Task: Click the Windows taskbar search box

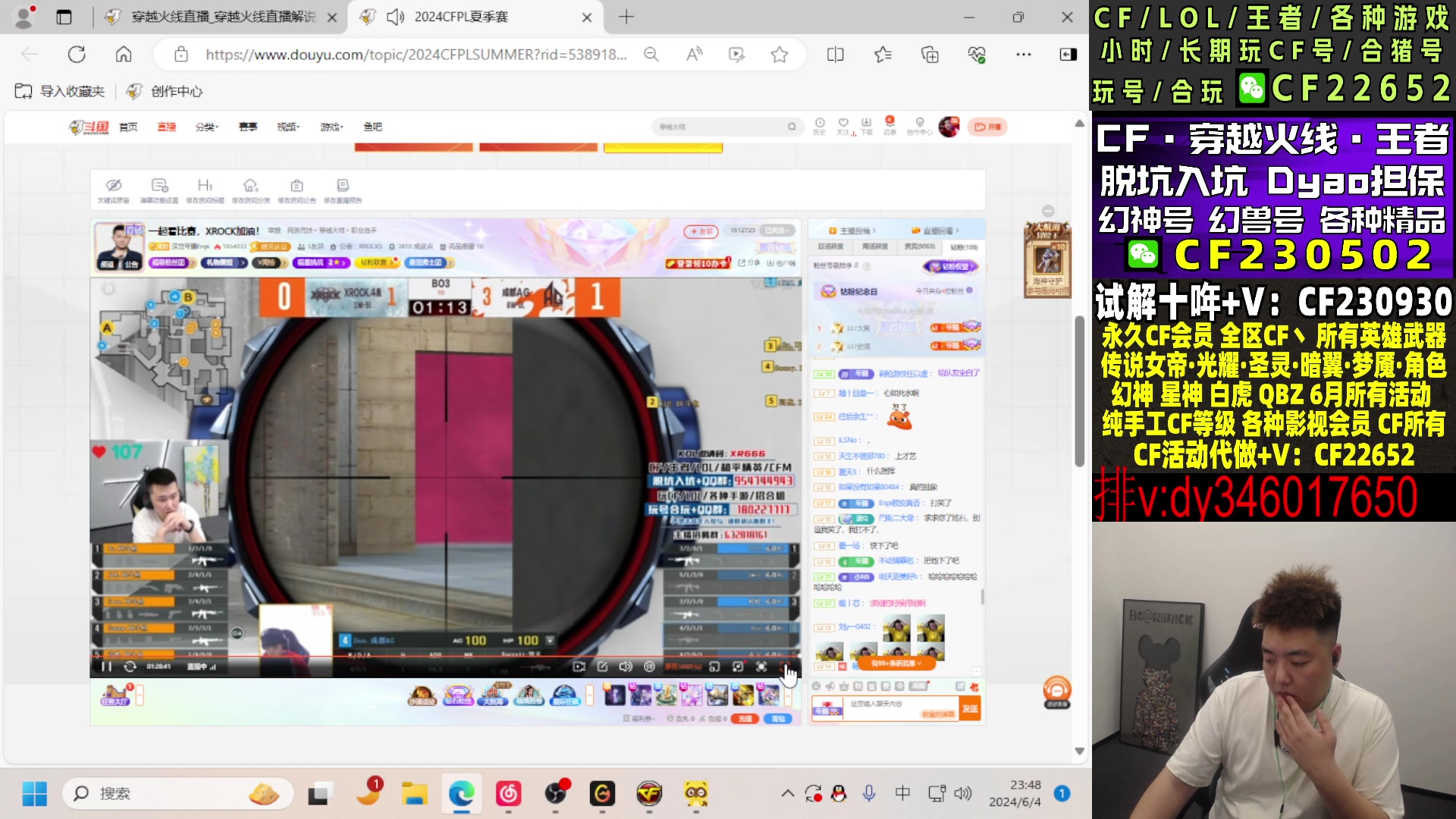Action: 177,794
